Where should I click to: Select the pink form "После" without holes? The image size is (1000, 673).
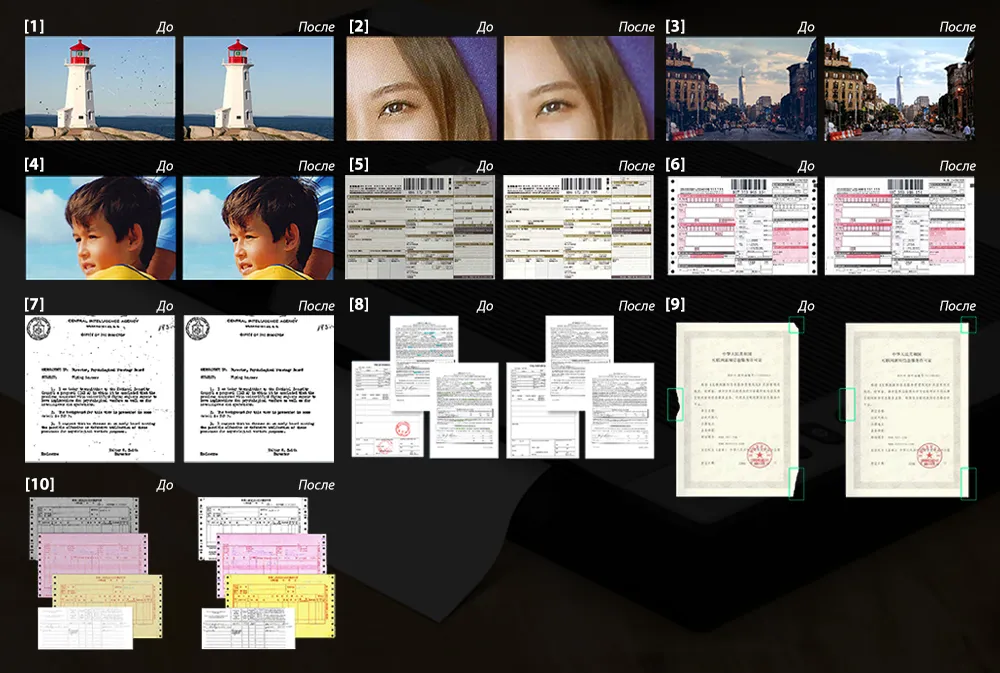point(899,227)
